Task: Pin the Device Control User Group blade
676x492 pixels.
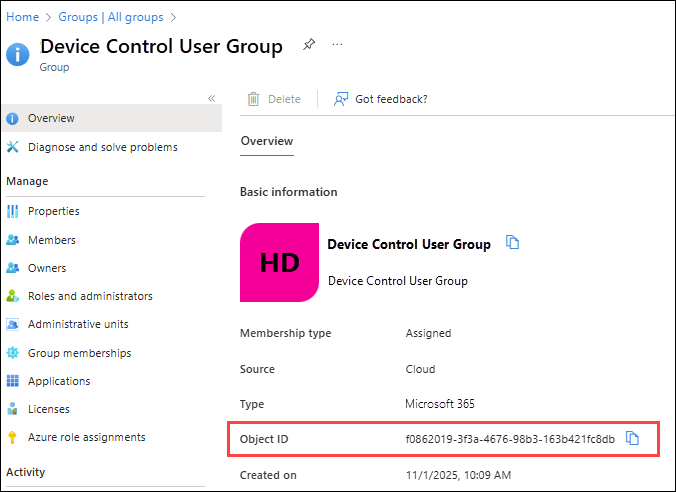Action: point(309,46)
